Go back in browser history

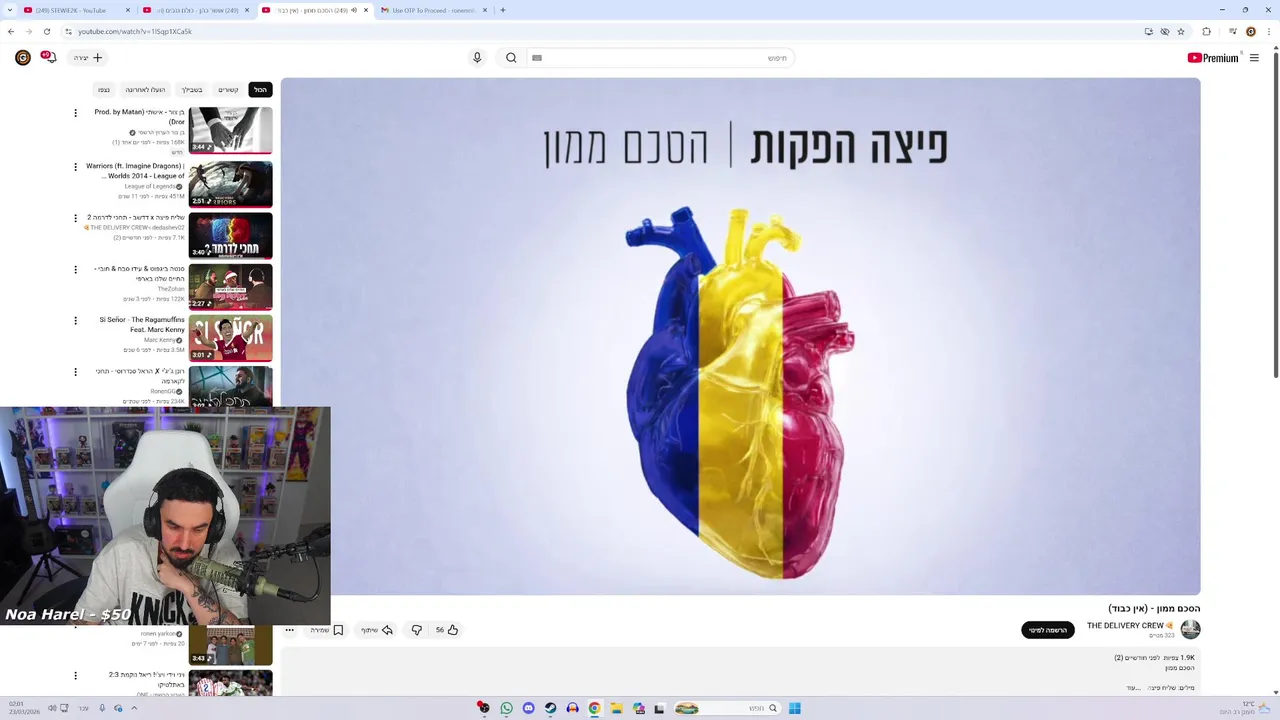click(11, 31)
